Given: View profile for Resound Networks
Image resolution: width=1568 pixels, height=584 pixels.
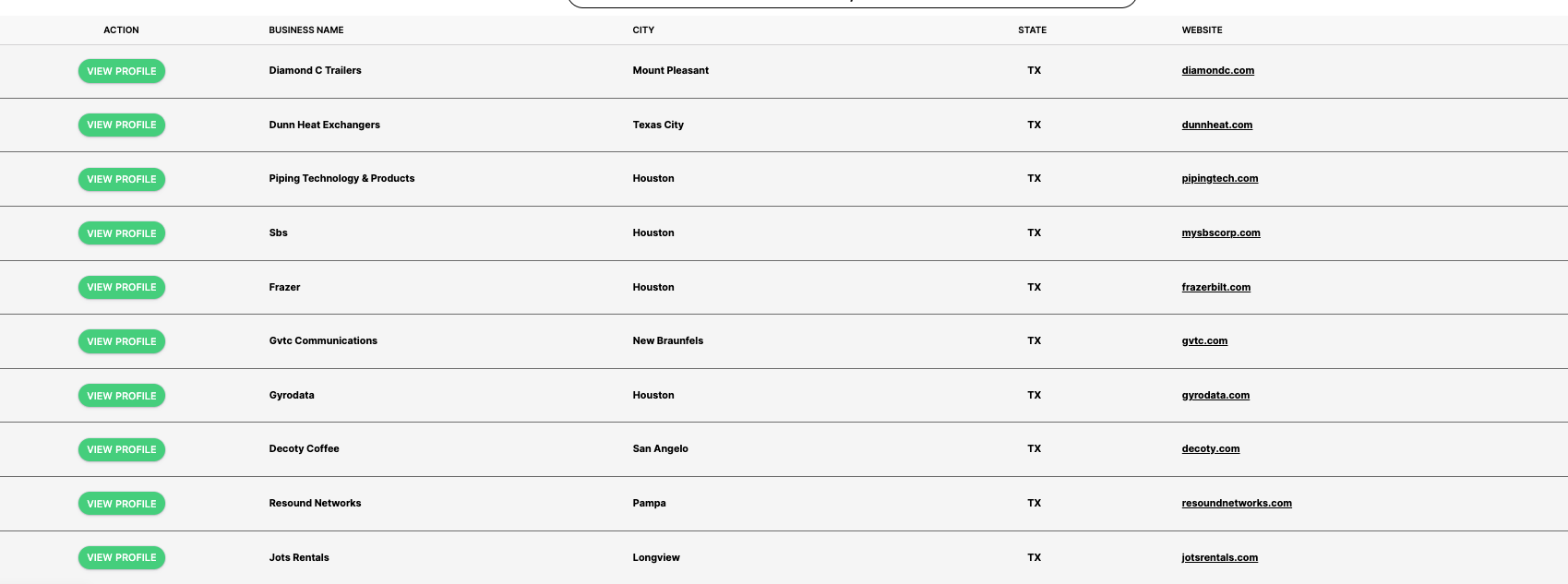Looking at the screenshot, I should coord(122,504).
